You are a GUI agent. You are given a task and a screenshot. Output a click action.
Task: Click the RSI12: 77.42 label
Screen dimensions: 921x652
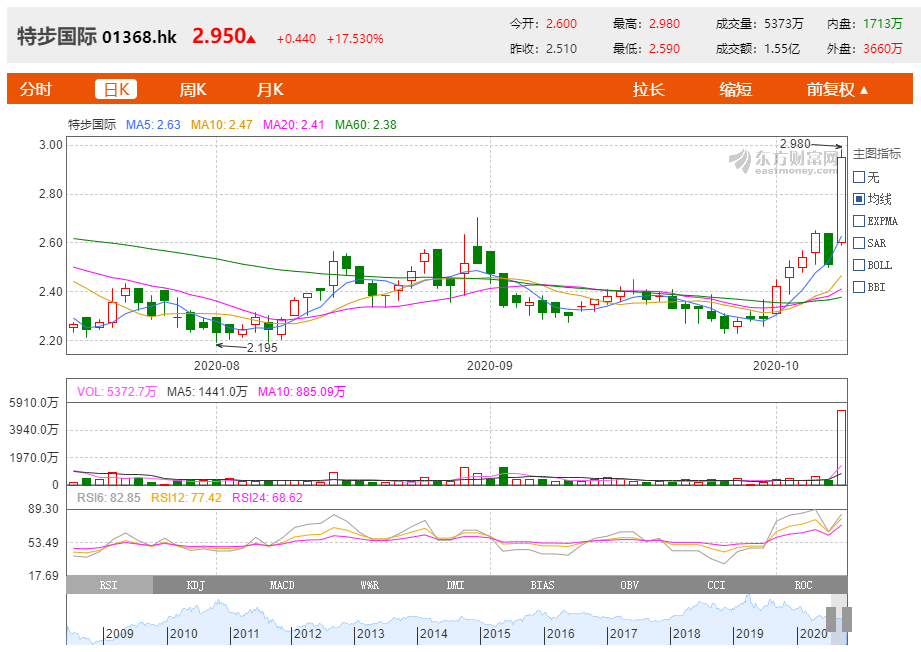point(186,498)
